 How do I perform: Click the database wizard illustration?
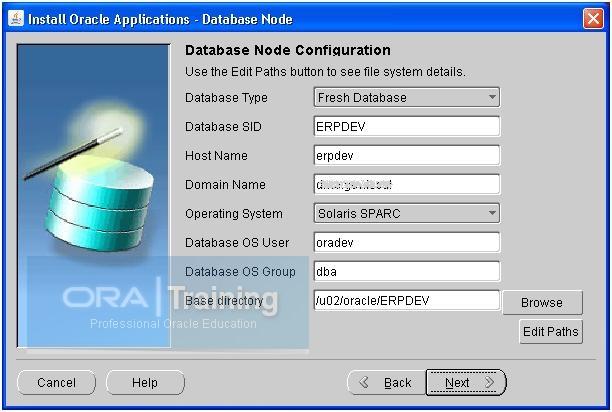(x=94, y=195)
